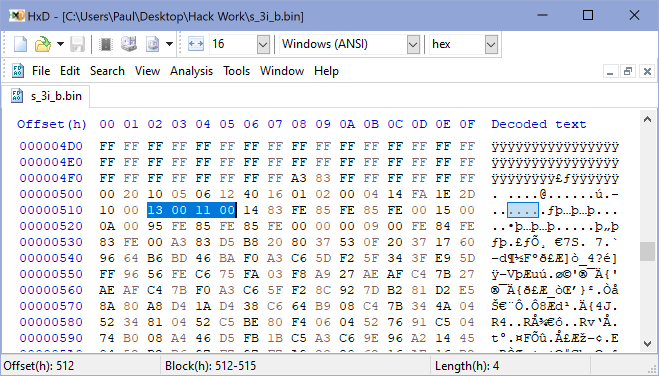Screen dimensions: 659x376
Task: Click byte FA in row 00000500
Action: 419,194
